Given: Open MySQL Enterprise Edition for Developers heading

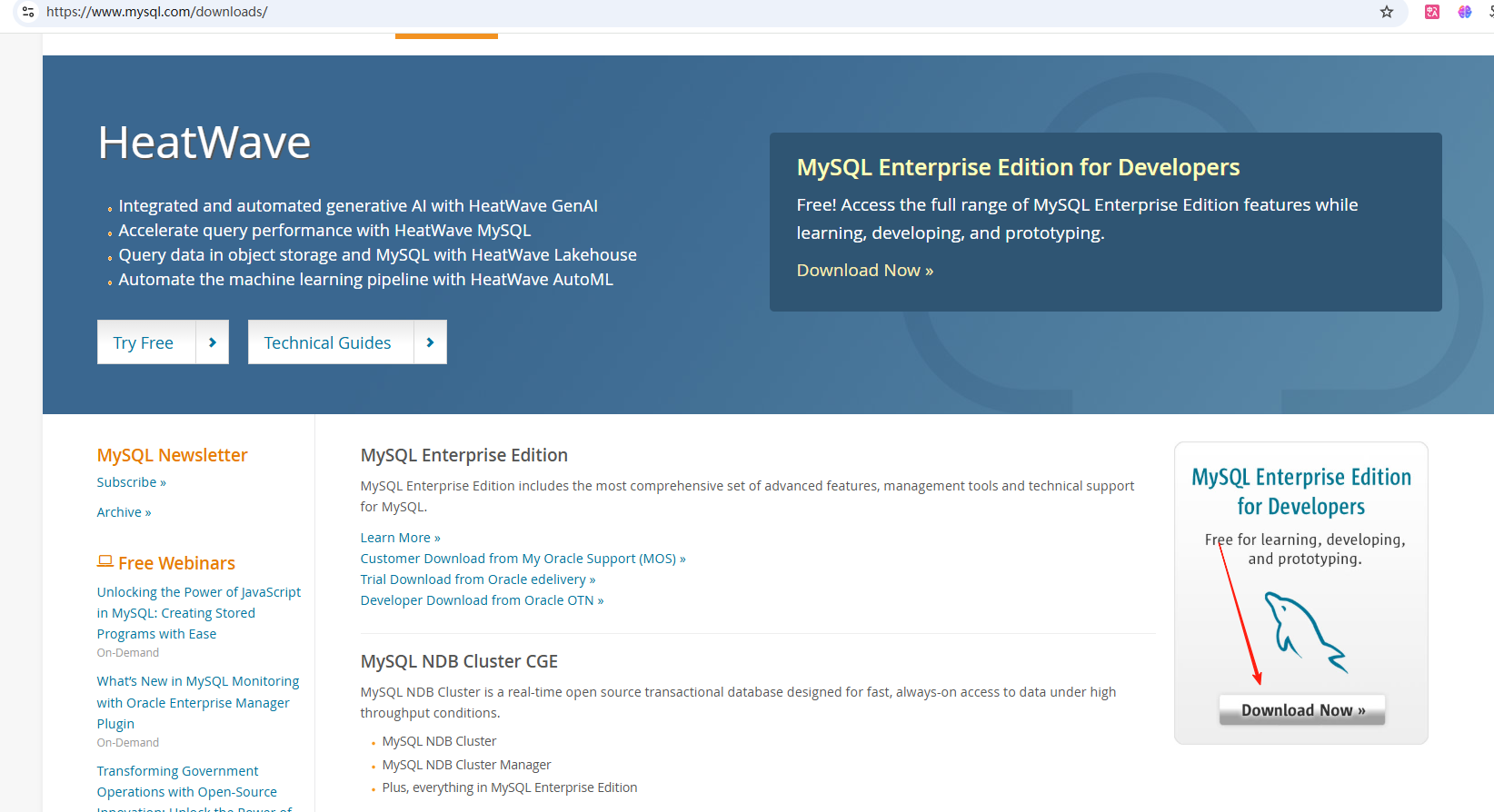Looking at the screenshot, I should point(1018,167).
